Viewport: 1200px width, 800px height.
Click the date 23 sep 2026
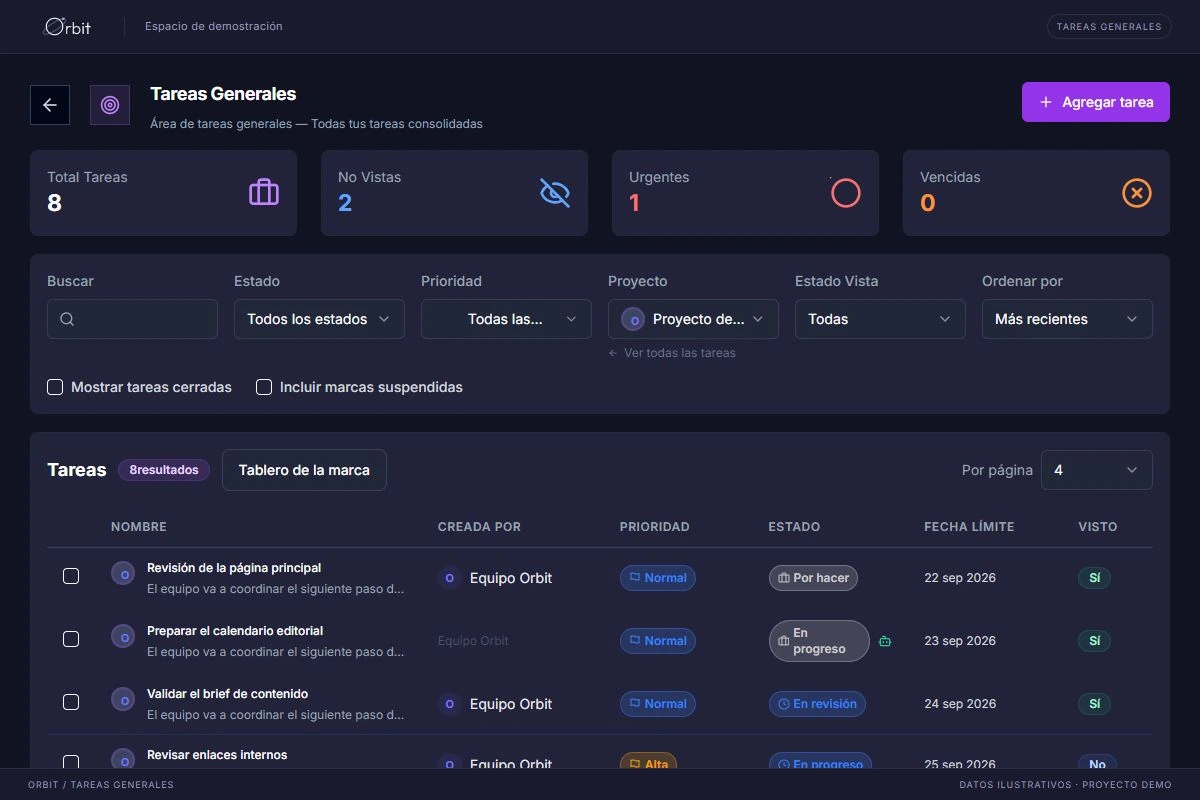[960, 641]
